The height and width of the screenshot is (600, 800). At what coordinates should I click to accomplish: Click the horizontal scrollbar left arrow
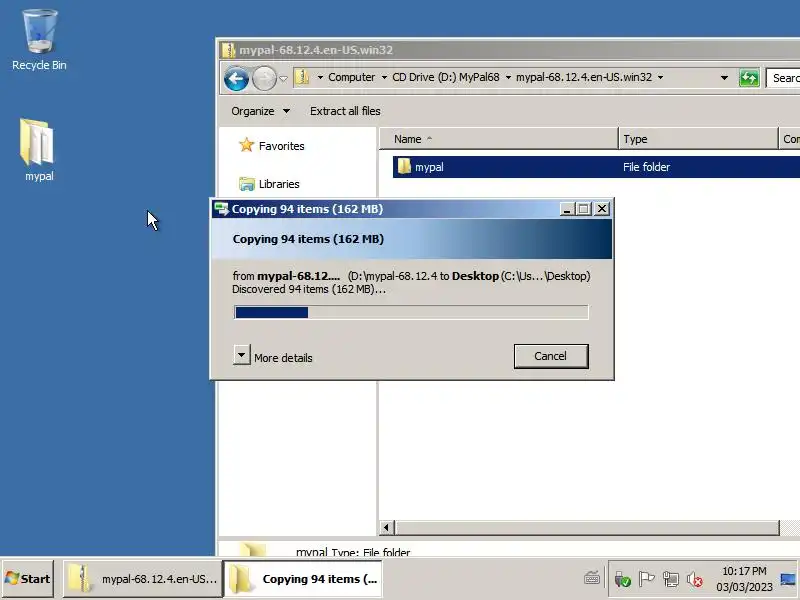[386, 528]
